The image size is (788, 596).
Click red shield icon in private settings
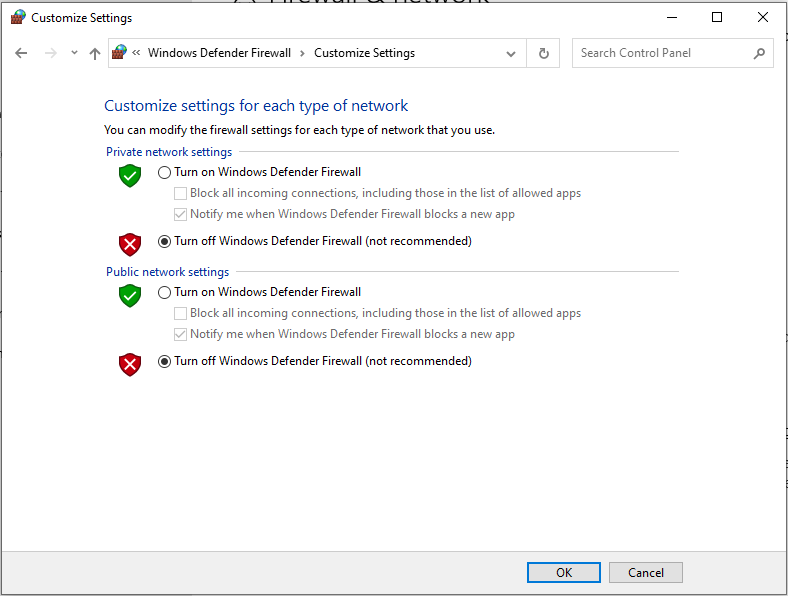(130, 245)
